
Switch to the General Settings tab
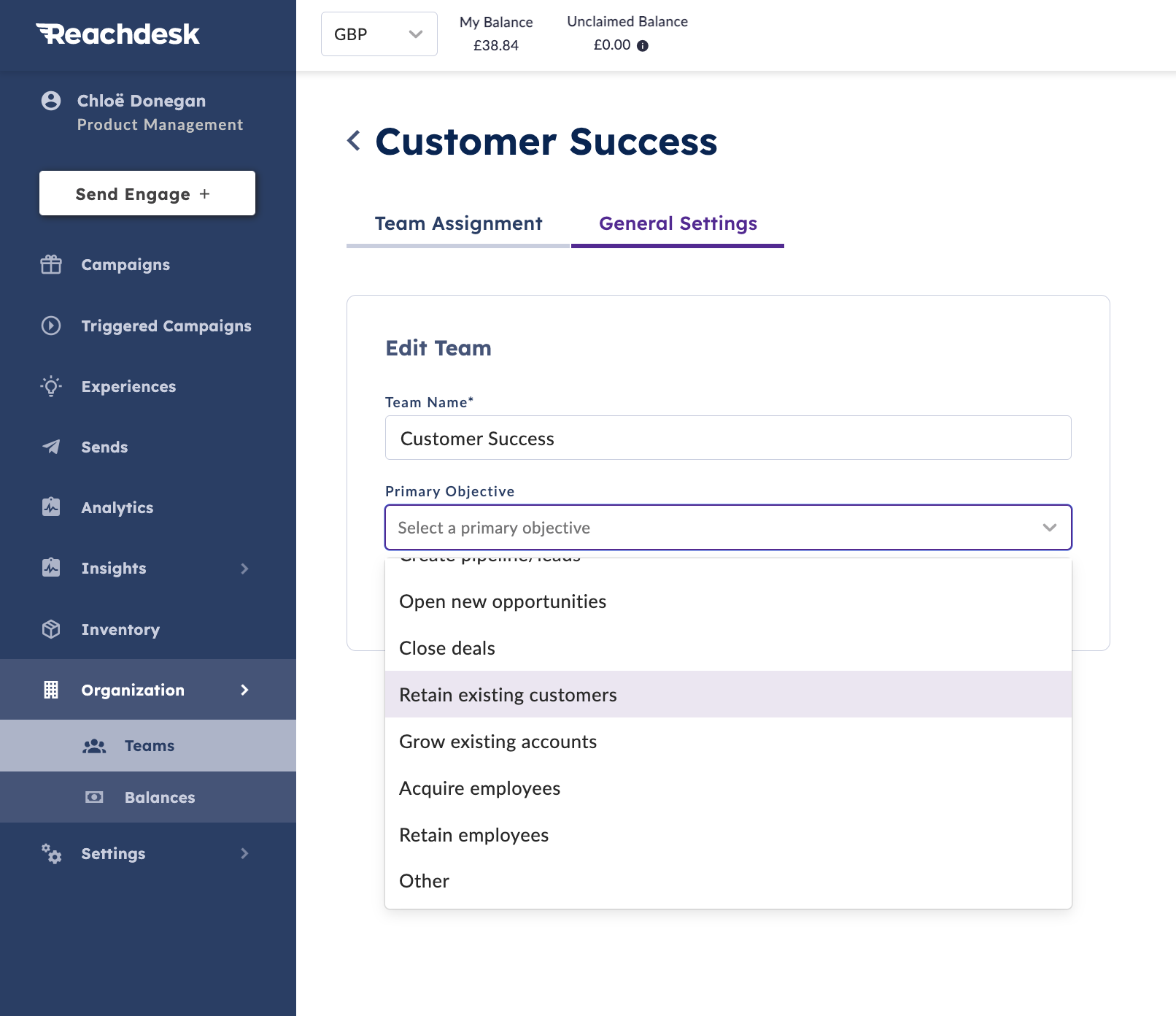(x=678, y=223)
